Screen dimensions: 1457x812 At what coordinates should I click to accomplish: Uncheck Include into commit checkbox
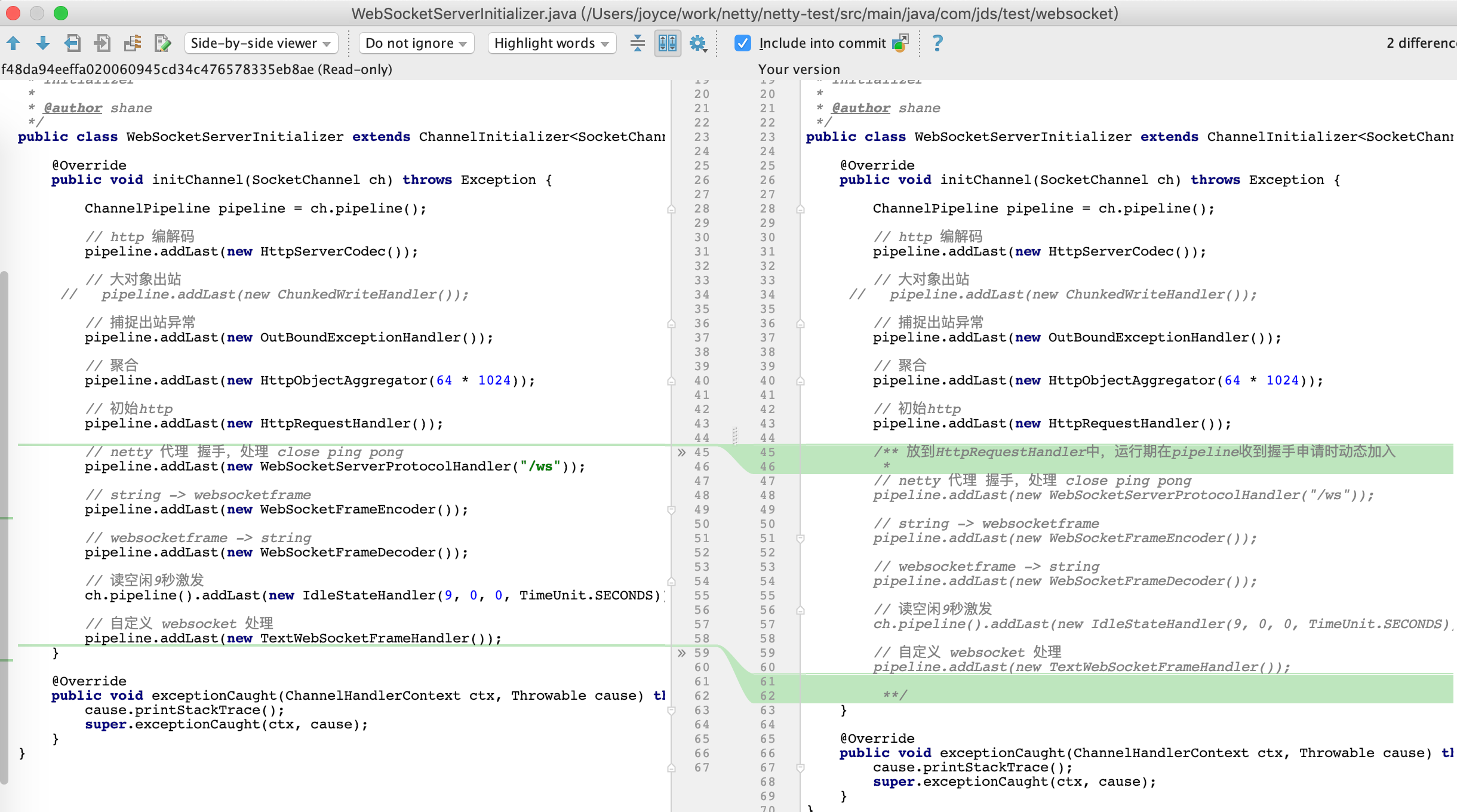(742, 43)
